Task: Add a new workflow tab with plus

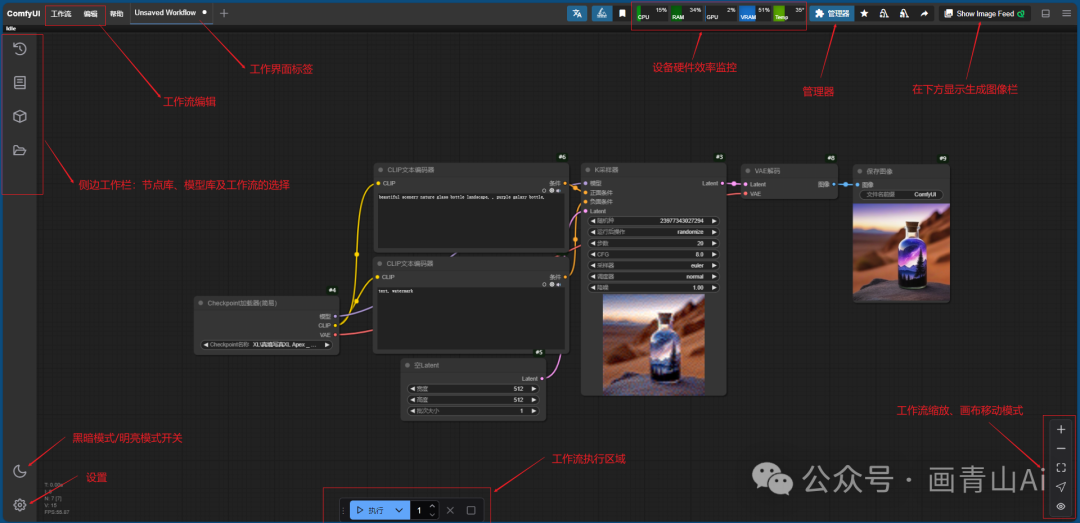Action: [x=224, y=13]
